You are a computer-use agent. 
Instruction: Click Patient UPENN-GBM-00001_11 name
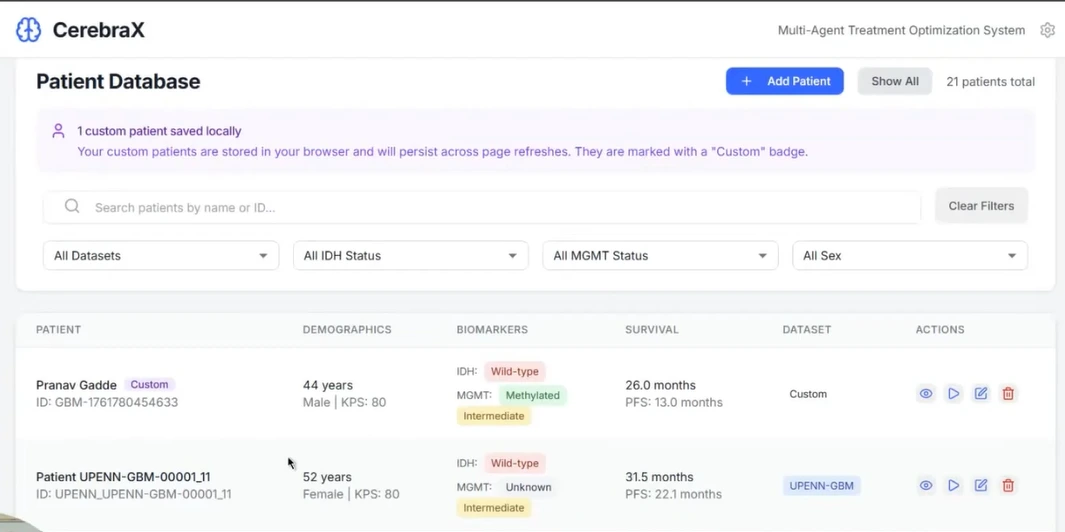click(123, 477)
